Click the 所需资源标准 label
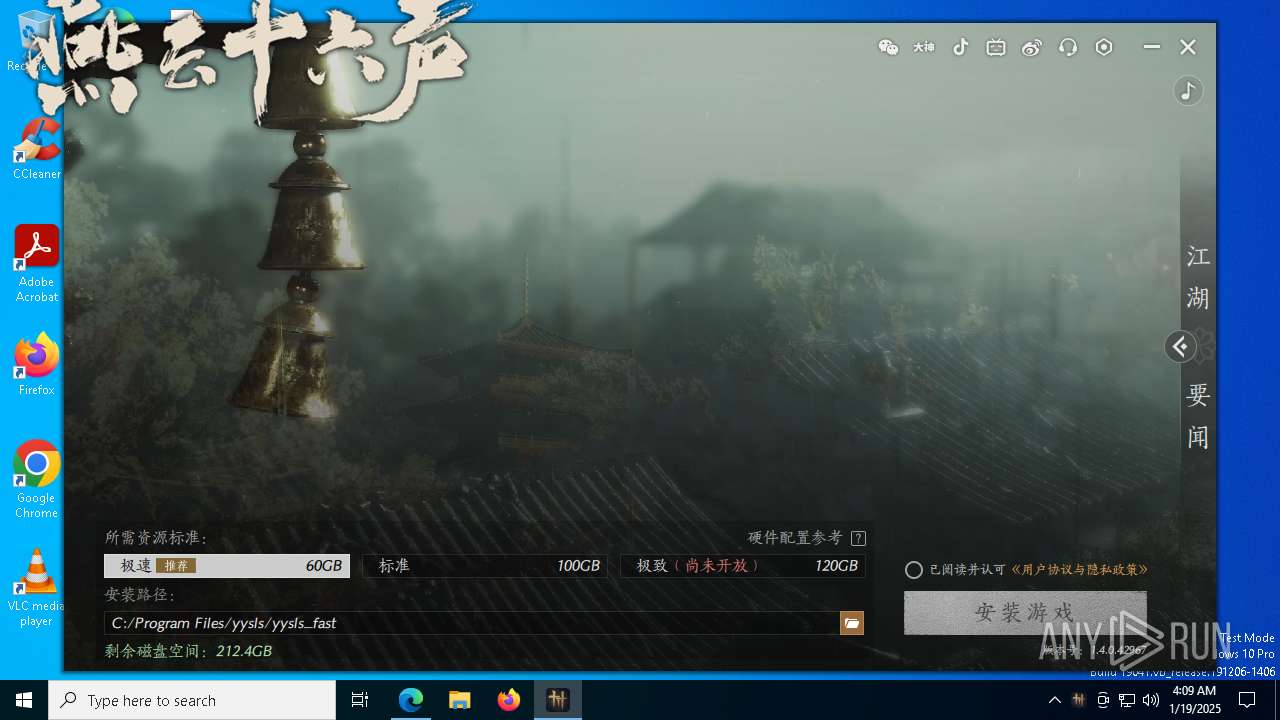This screenshot has height=720, width=1280. pos(156,538)
